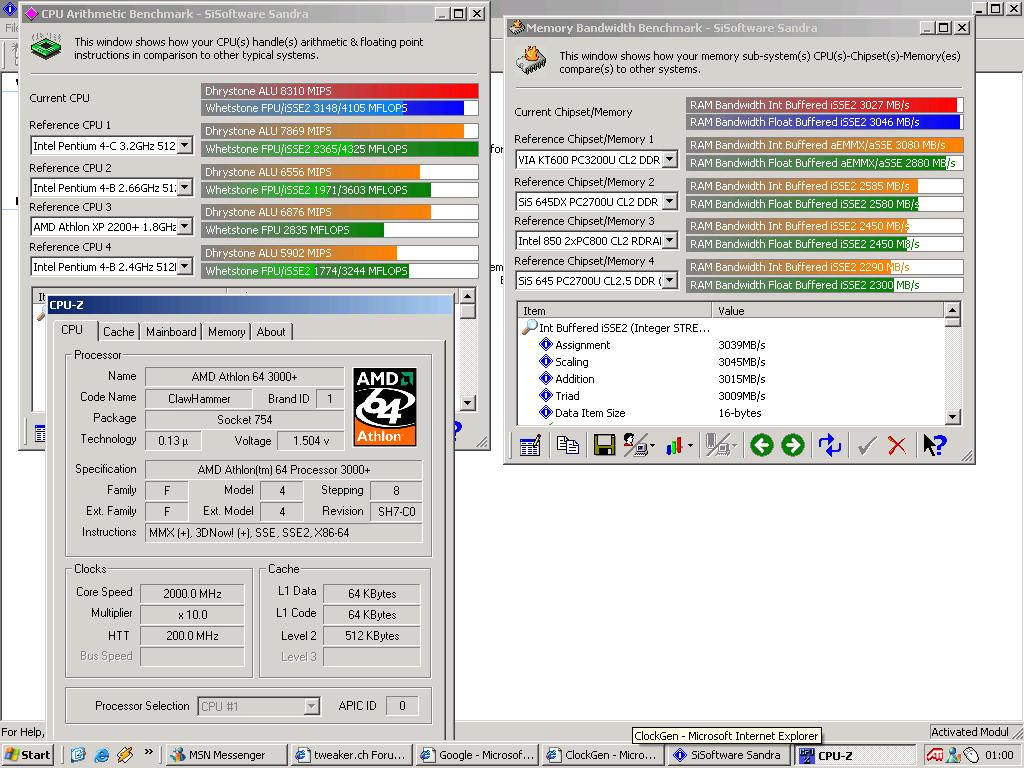Expand Reference Chipset/Memory 1 VIA KT600 dropdown
The width and height of the screenshot is (1024, 768).
[669, 160]
